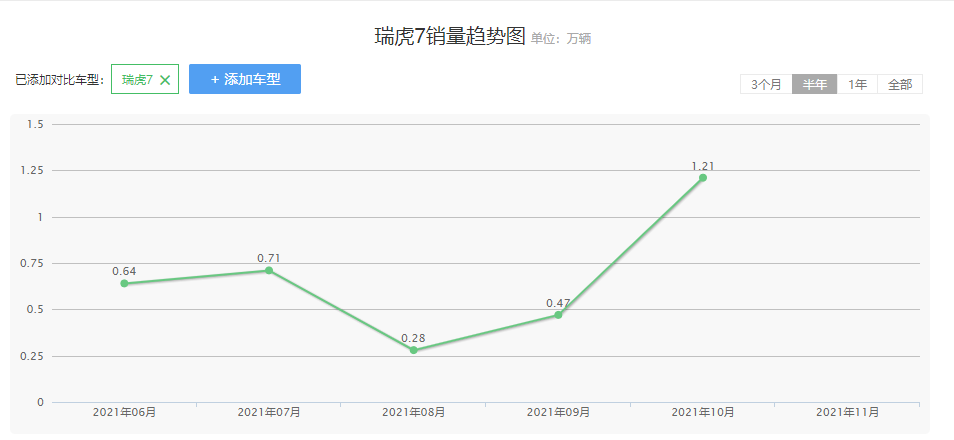
Task: Click the 0.25 y-axis value
Action: click(33, 355)
